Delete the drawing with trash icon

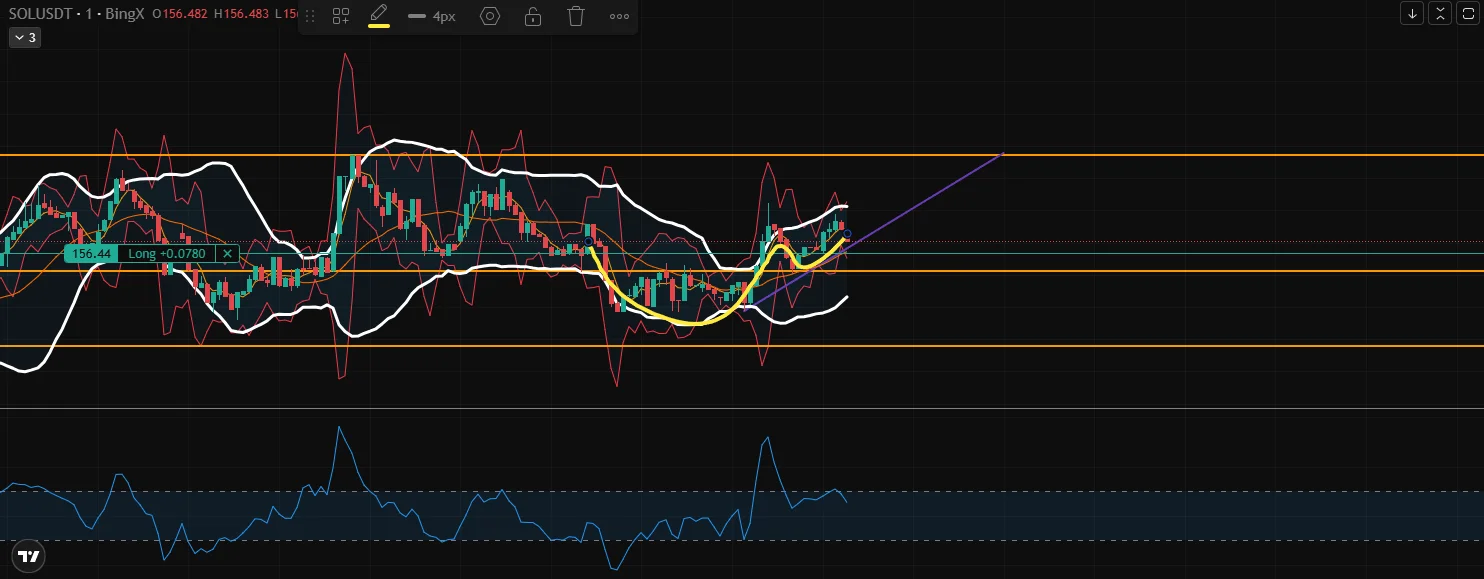(x=576, y=16)
